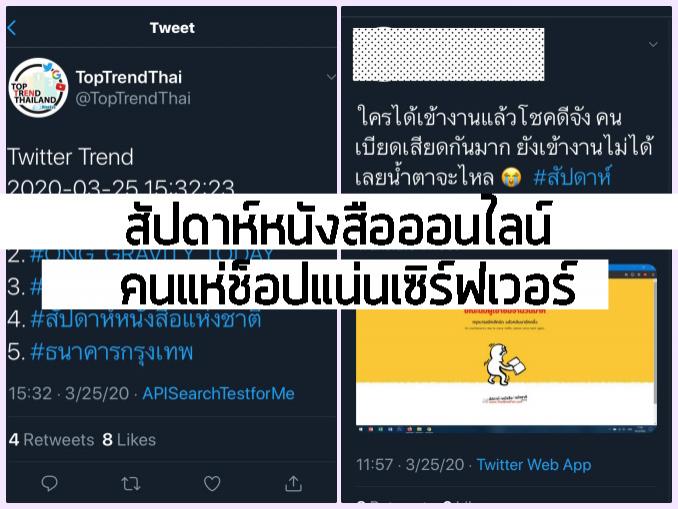Expand right tweet options chevron

(653, 44)
